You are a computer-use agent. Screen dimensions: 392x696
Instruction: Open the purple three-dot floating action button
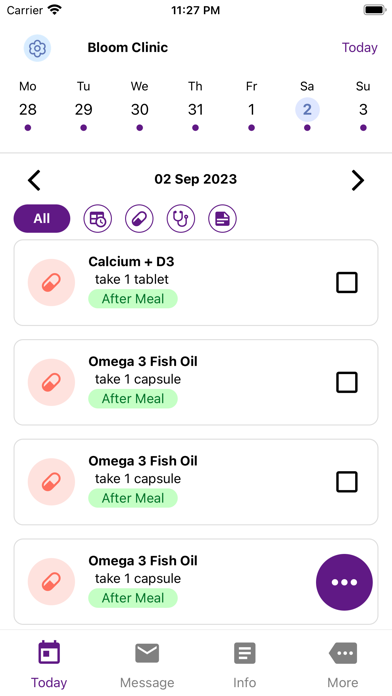point(344,582)
